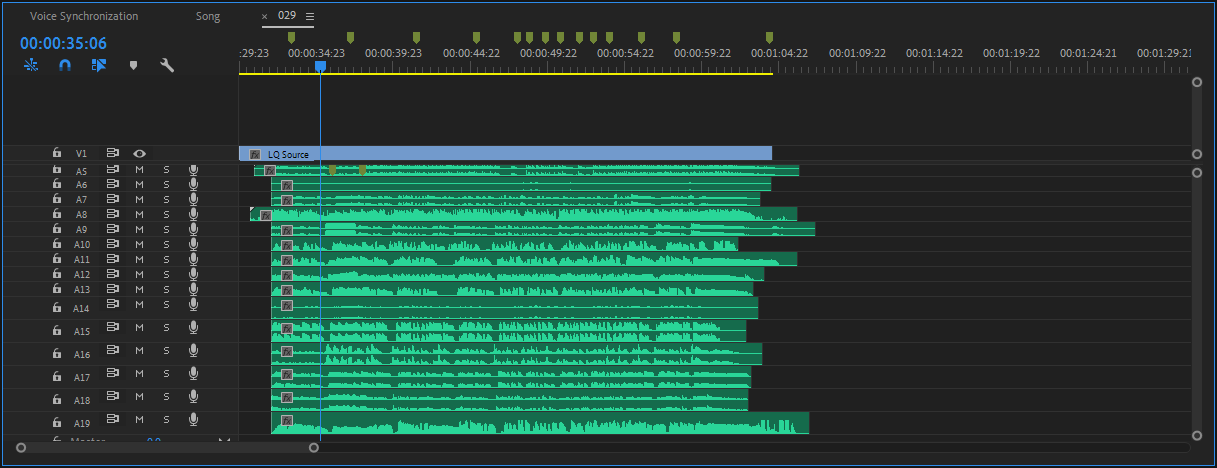Target track A17 label
Screen dimensions: 1217x468
pos(82,378)
